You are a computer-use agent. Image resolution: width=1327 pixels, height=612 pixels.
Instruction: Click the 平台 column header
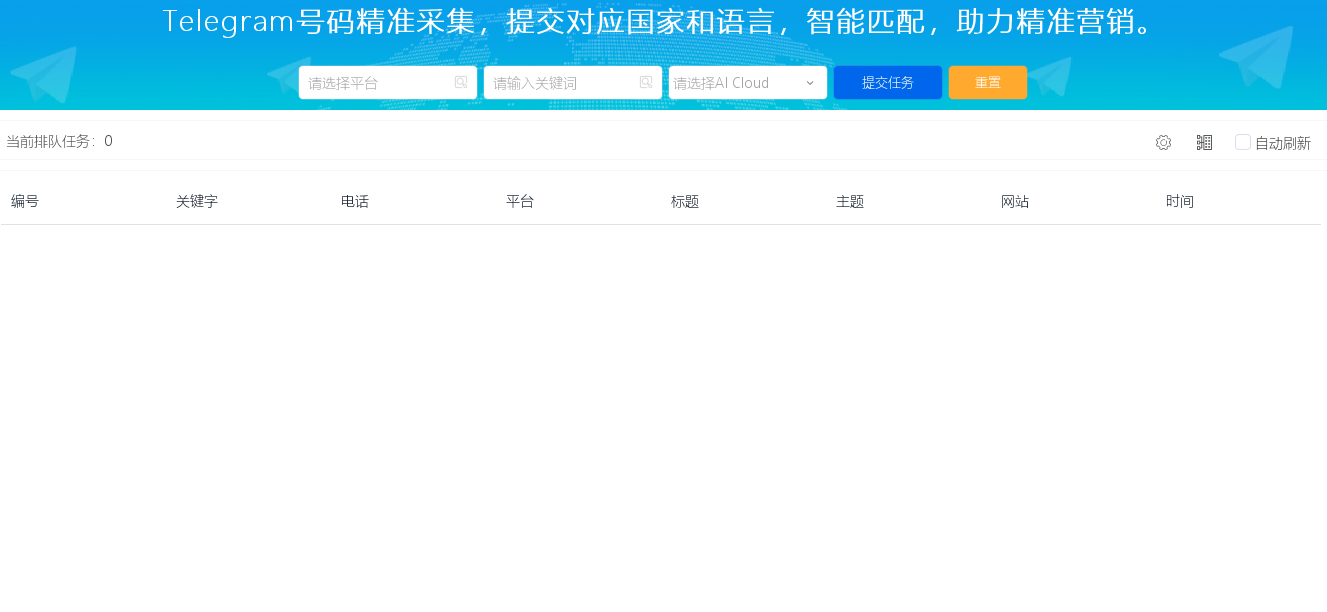(x=520, y=201)
